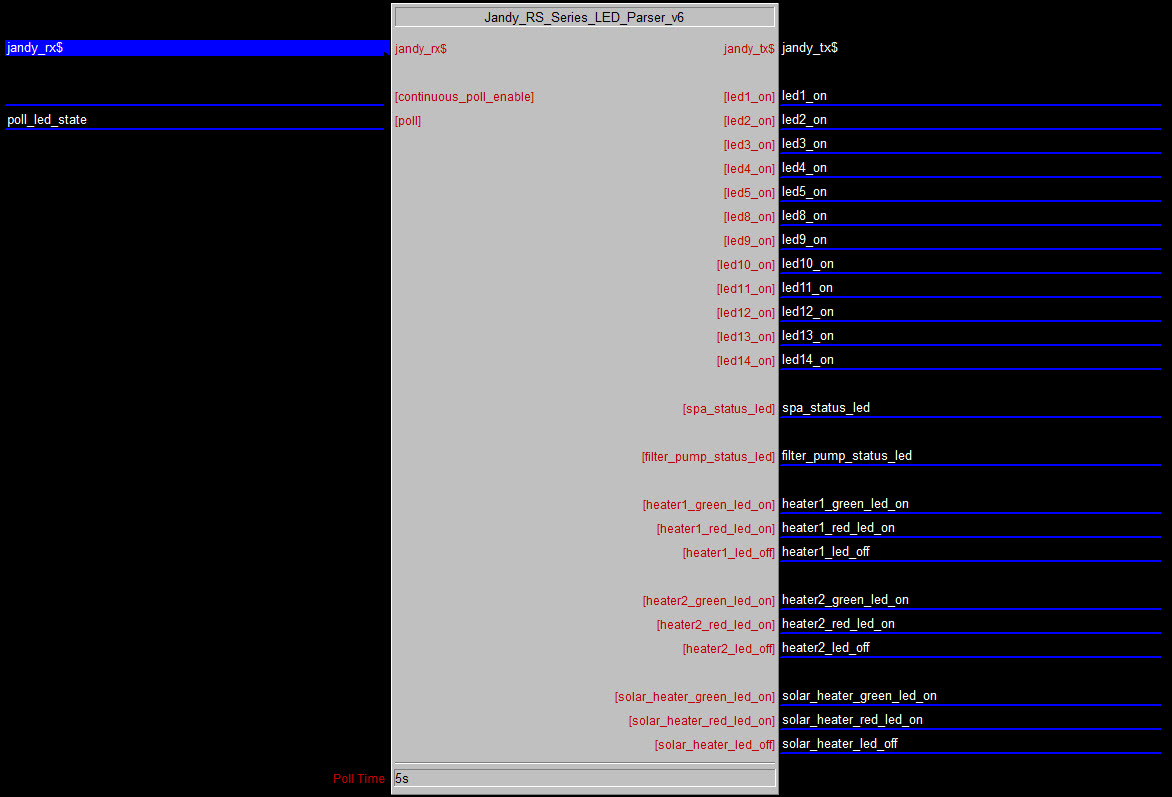Screen dimensions: 1172x797
Task: Click the red [heater1_led_off] pin label
Action: (x=729, y=552)
